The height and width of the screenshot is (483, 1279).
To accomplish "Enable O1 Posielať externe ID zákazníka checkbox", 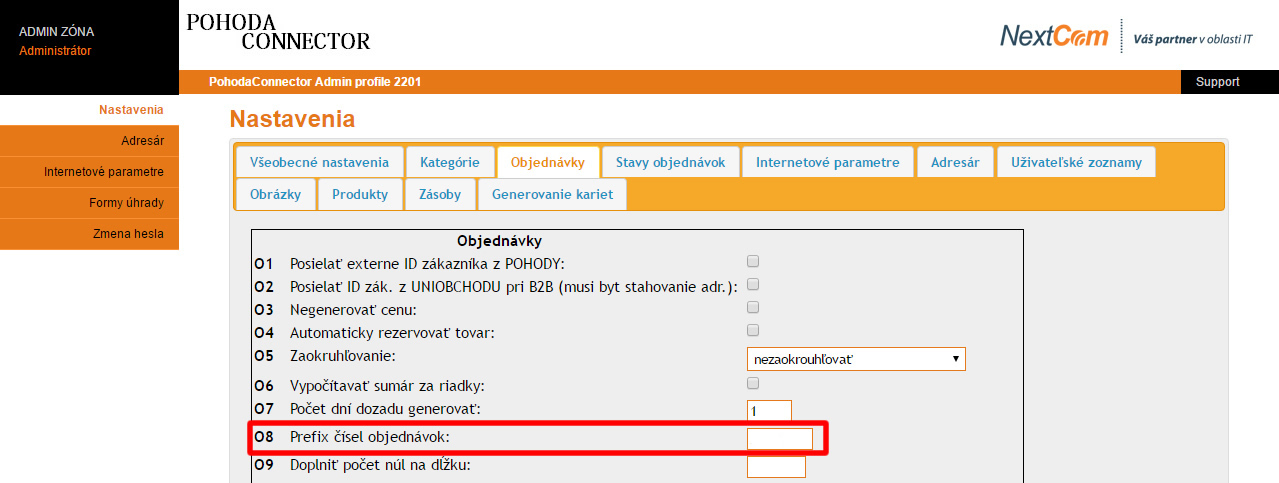I will (x=754, y=262).
